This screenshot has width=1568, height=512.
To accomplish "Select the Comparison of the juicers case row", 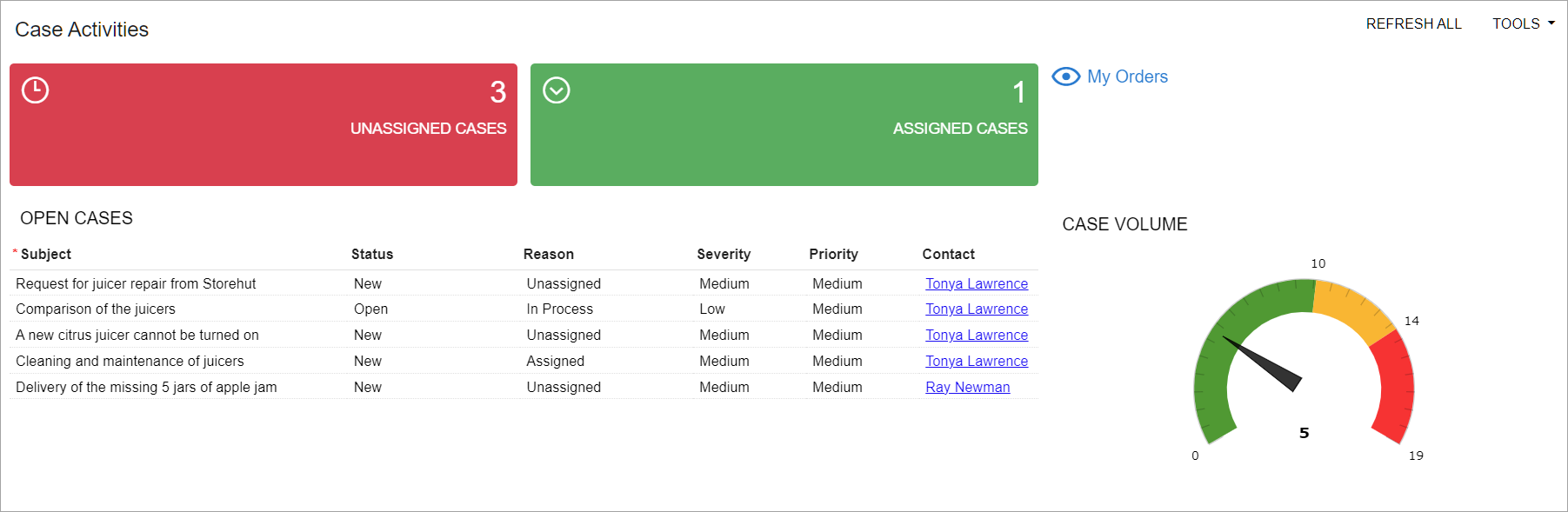I will pyautogui.click(x=524, y=309).
